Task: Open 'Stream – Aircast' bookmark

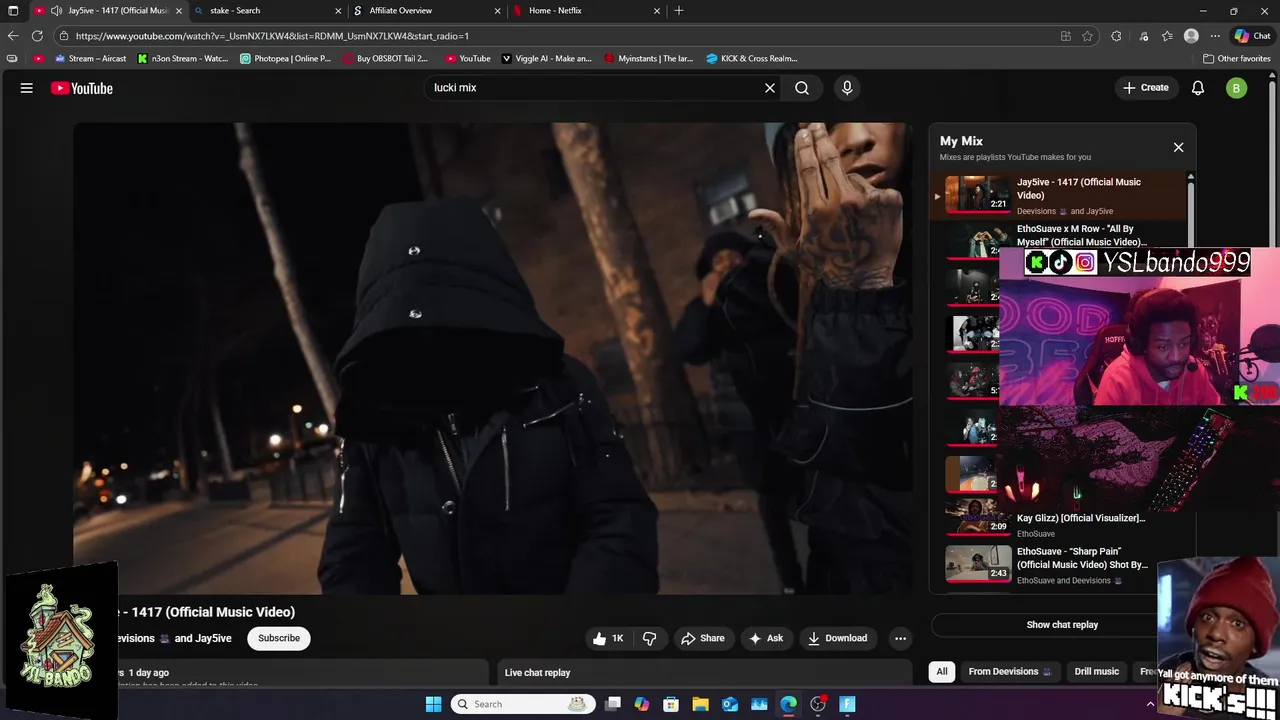Action: (89, 58)
